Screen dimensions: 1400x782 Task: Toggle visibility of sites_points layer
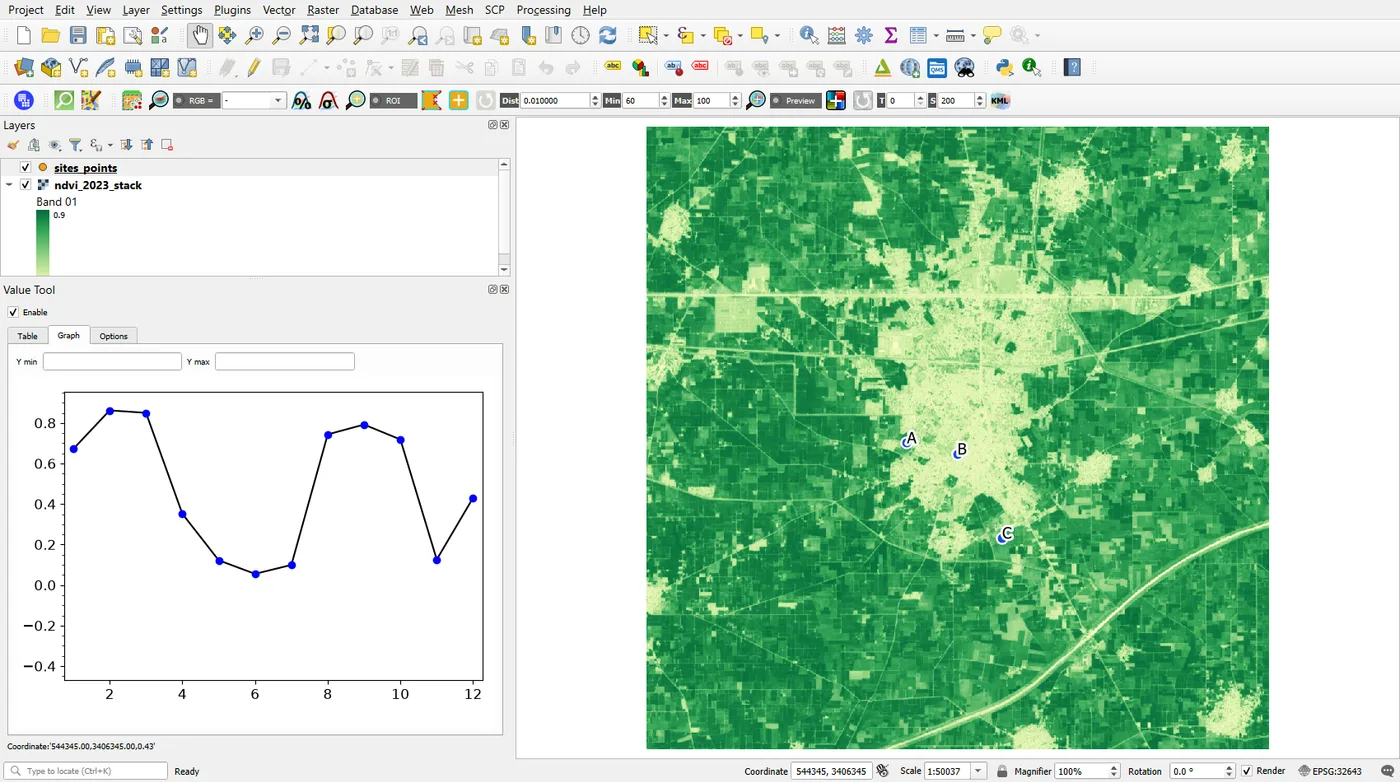pos(26,168)
